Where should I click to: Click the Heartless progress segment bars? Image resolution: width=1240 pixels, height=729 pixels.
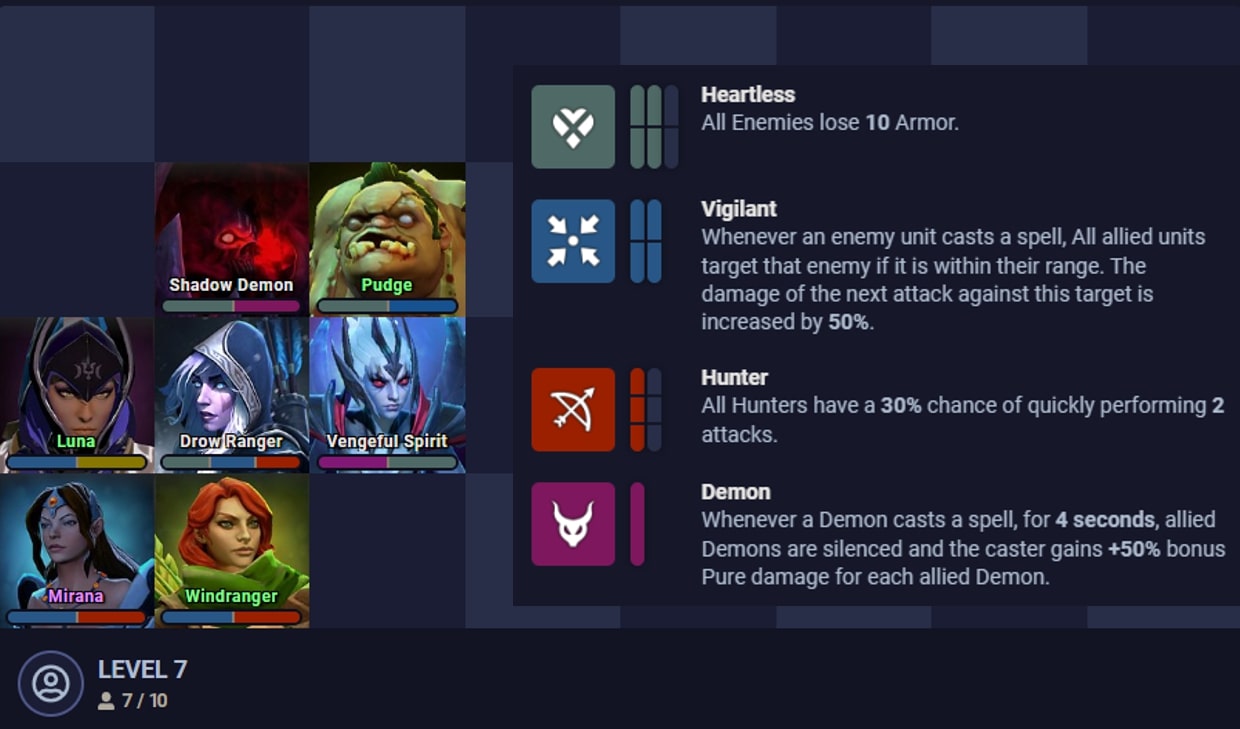(654, 126)
